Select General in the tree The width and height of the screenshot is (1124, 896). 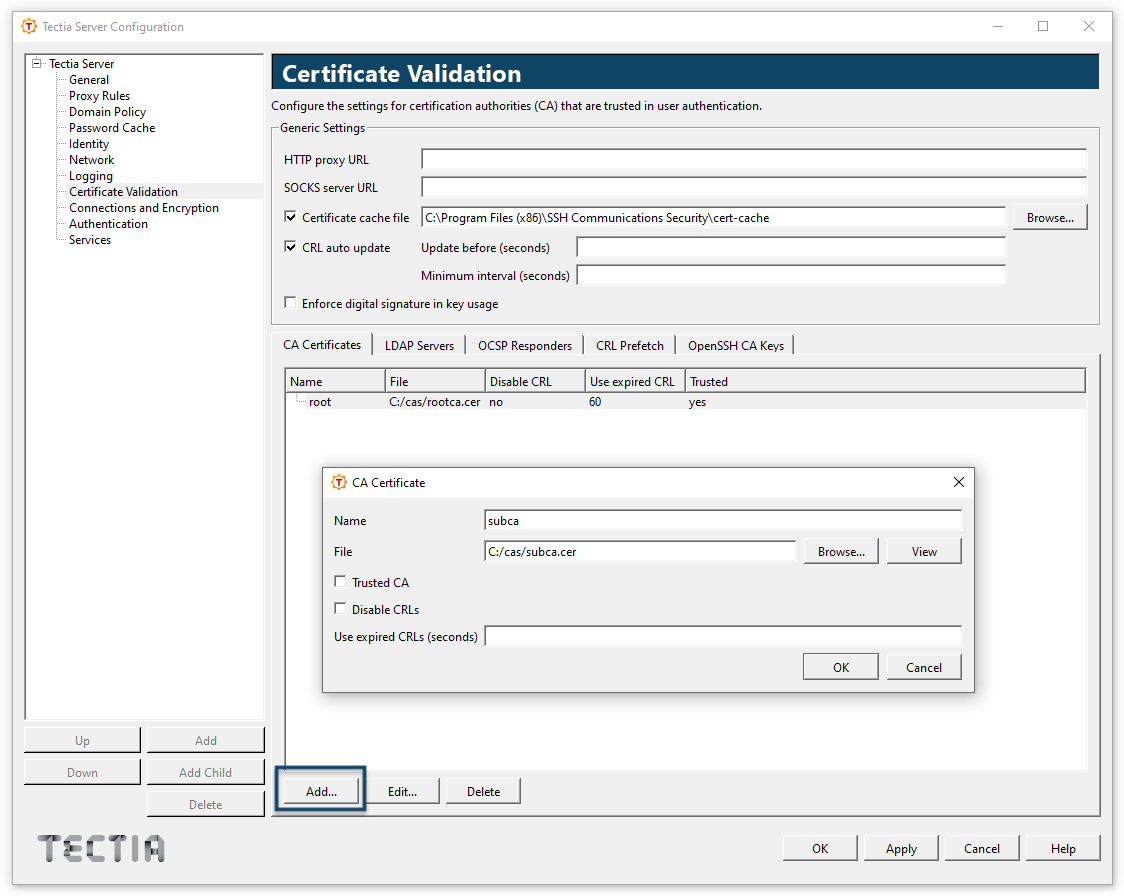pyautogui.click(x=89, y=80)
